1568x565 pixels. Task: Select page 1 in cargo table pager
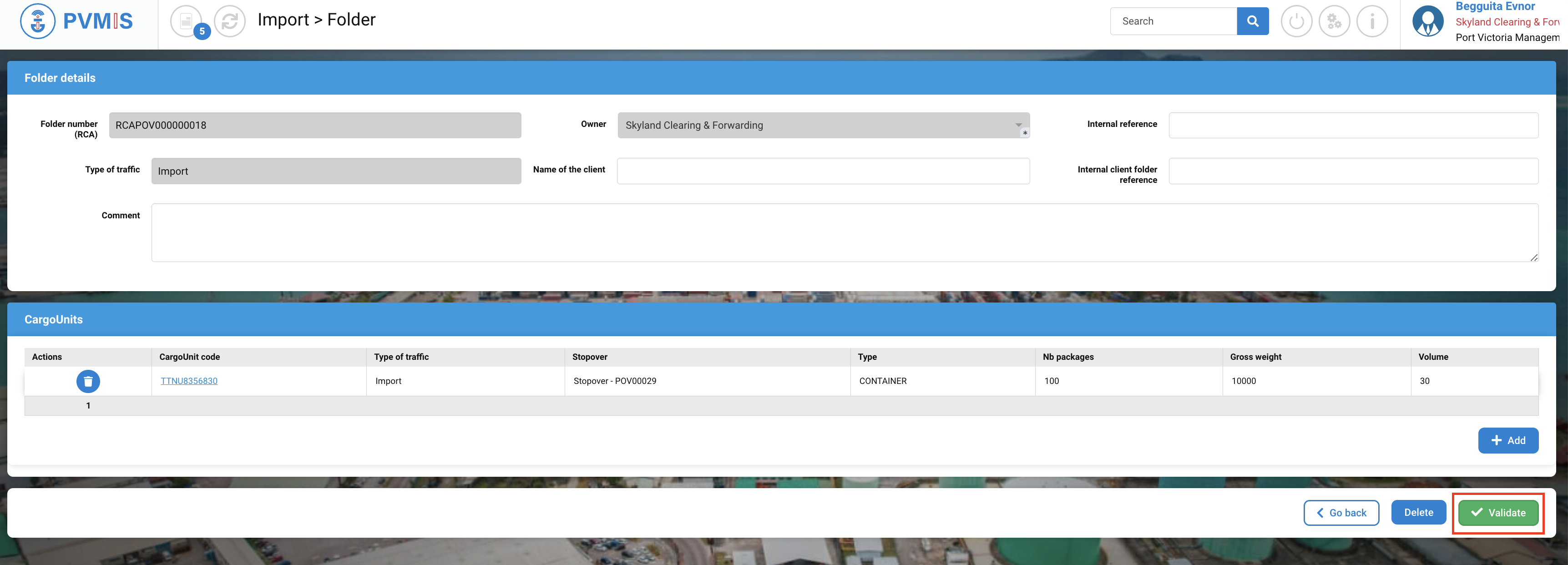click(x=88, y=405)
